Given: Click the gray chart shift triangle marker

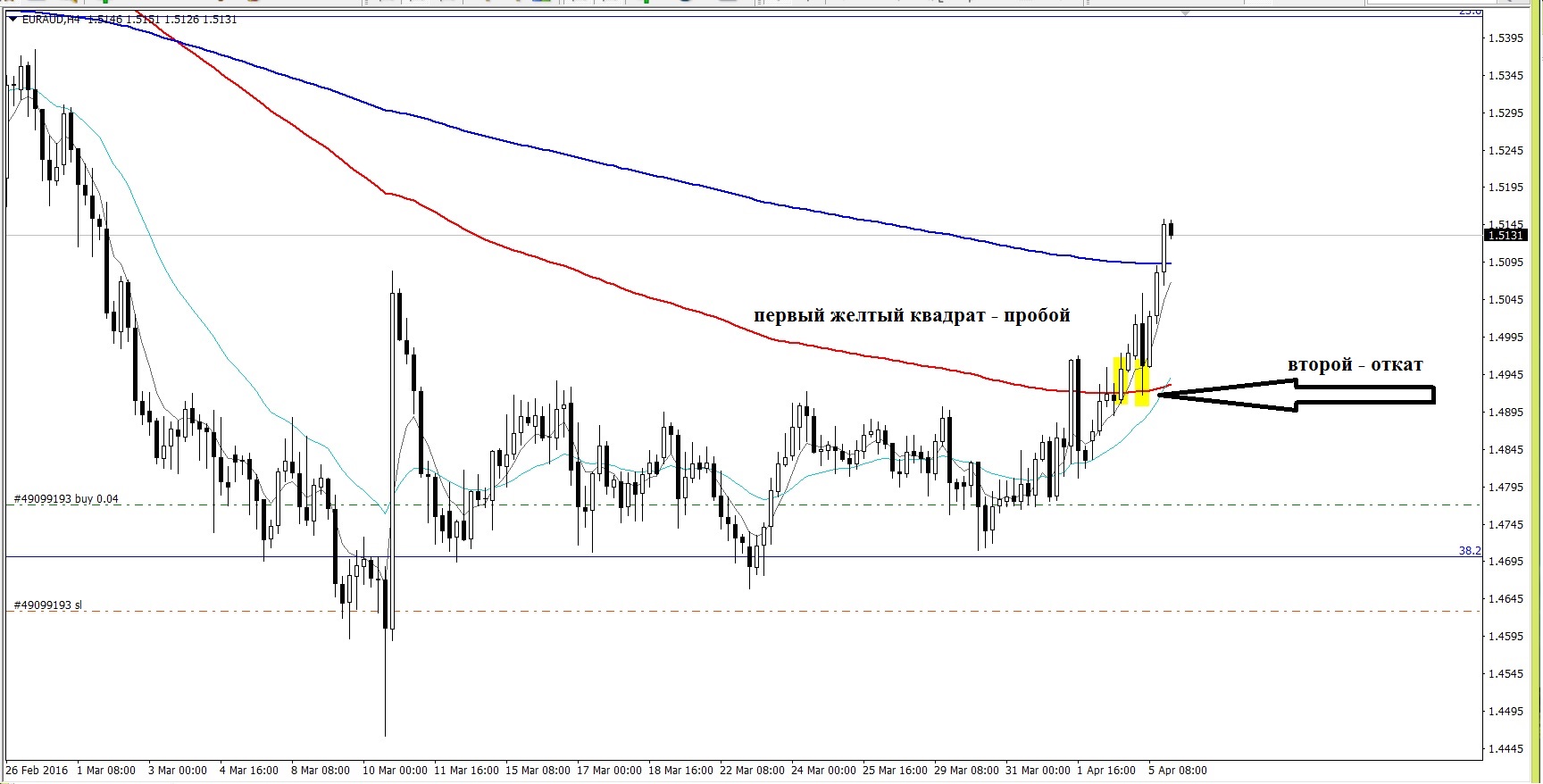Looking at the screenshot, I should pyautogui.click(x=1185, y=13).
